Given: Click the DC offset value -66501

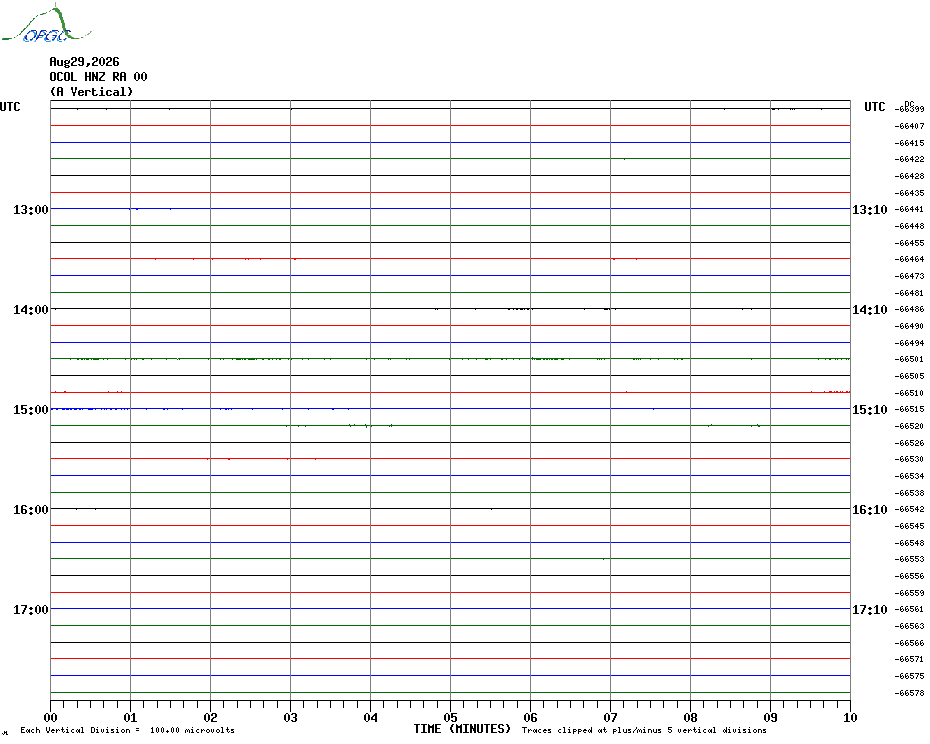Looking at the screenshot, I should (x=909, y=360).
